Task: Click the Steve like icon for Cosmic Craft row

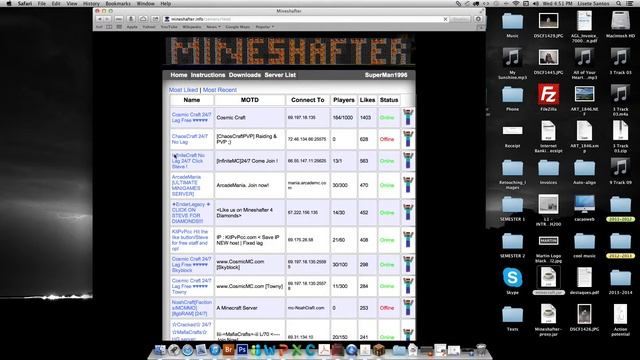Action: 408,118
